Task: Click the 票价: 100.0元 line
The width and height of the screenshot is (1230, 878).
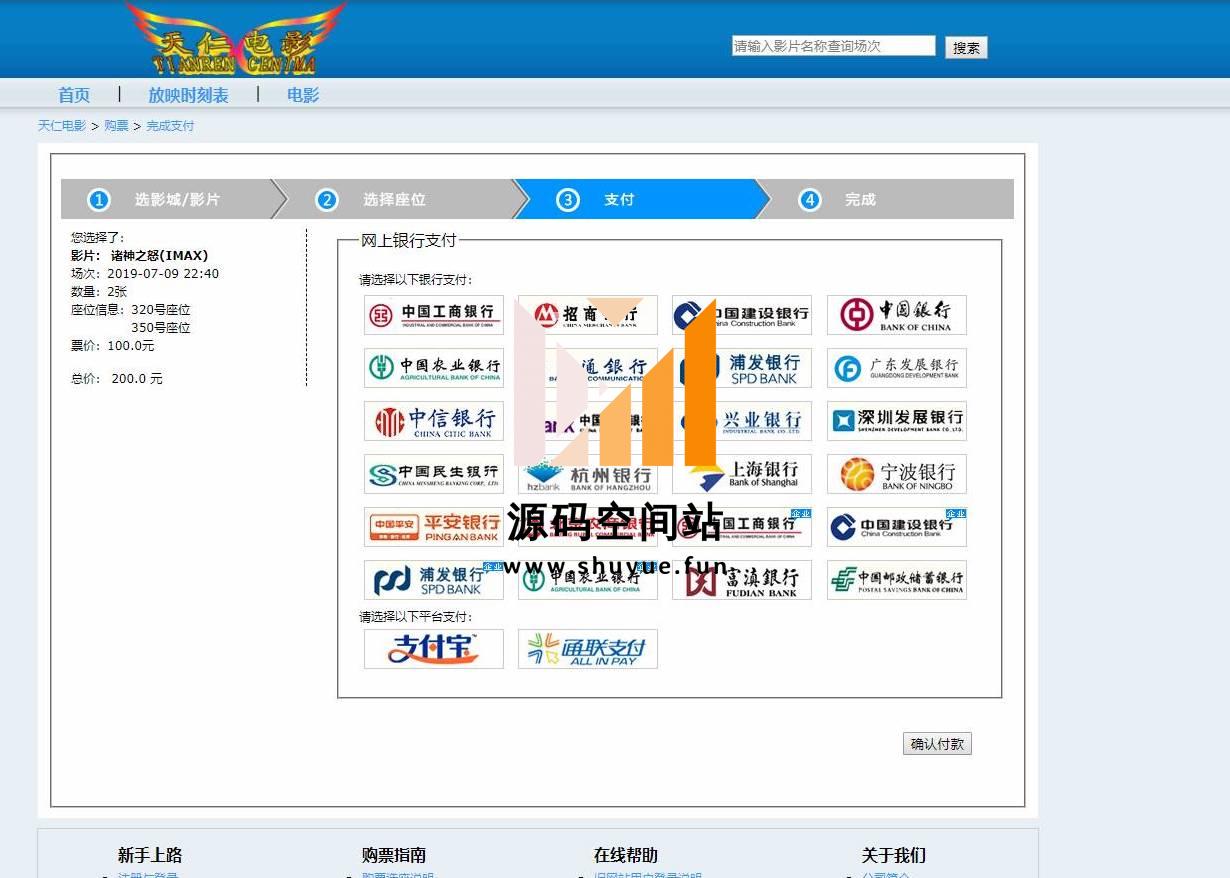Action: (113, 346)
